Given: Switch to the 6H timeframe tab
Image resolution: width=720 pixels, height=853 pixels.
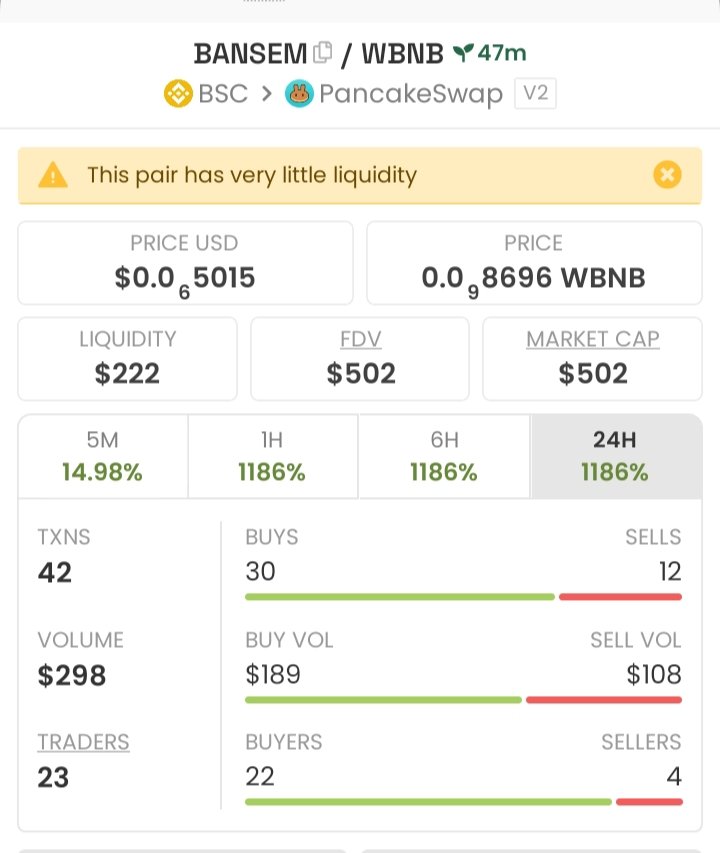Looking at the screenshot, I should pyautogui.click(x=444, y=456).
